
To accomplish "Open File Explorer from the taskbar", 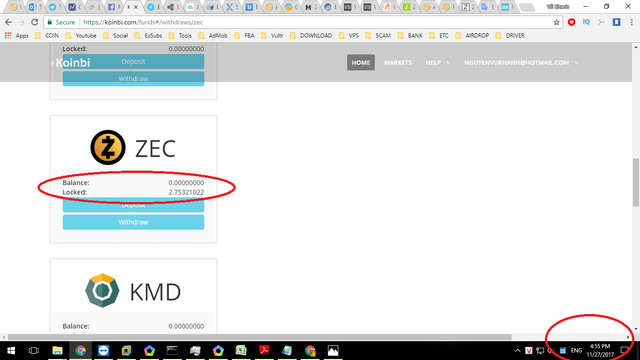I will click(57, 351).
